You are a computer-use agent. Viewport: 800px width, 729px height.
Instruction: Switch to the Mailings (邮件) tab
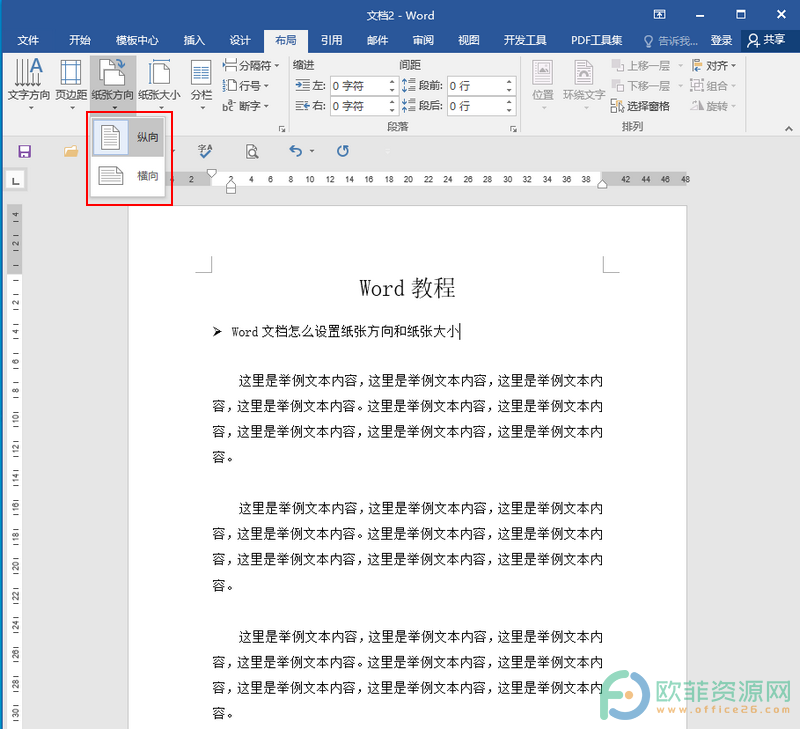point(378,40)
